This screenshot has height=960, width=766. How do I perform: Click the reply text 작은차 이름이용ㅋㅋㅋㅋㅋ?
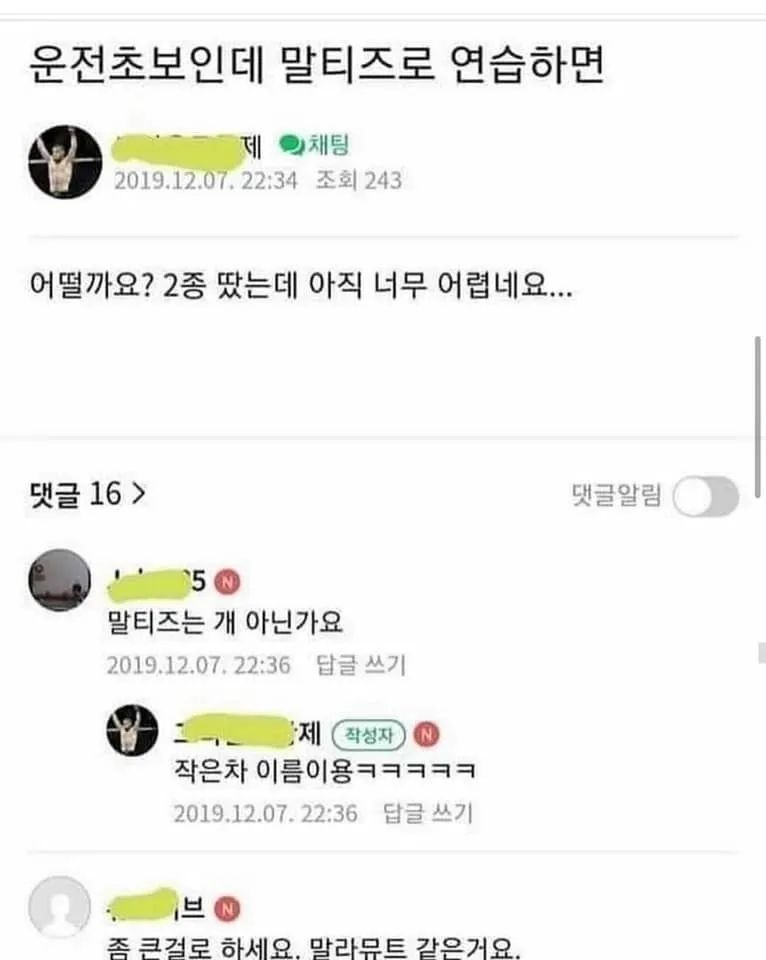[325, 770]
